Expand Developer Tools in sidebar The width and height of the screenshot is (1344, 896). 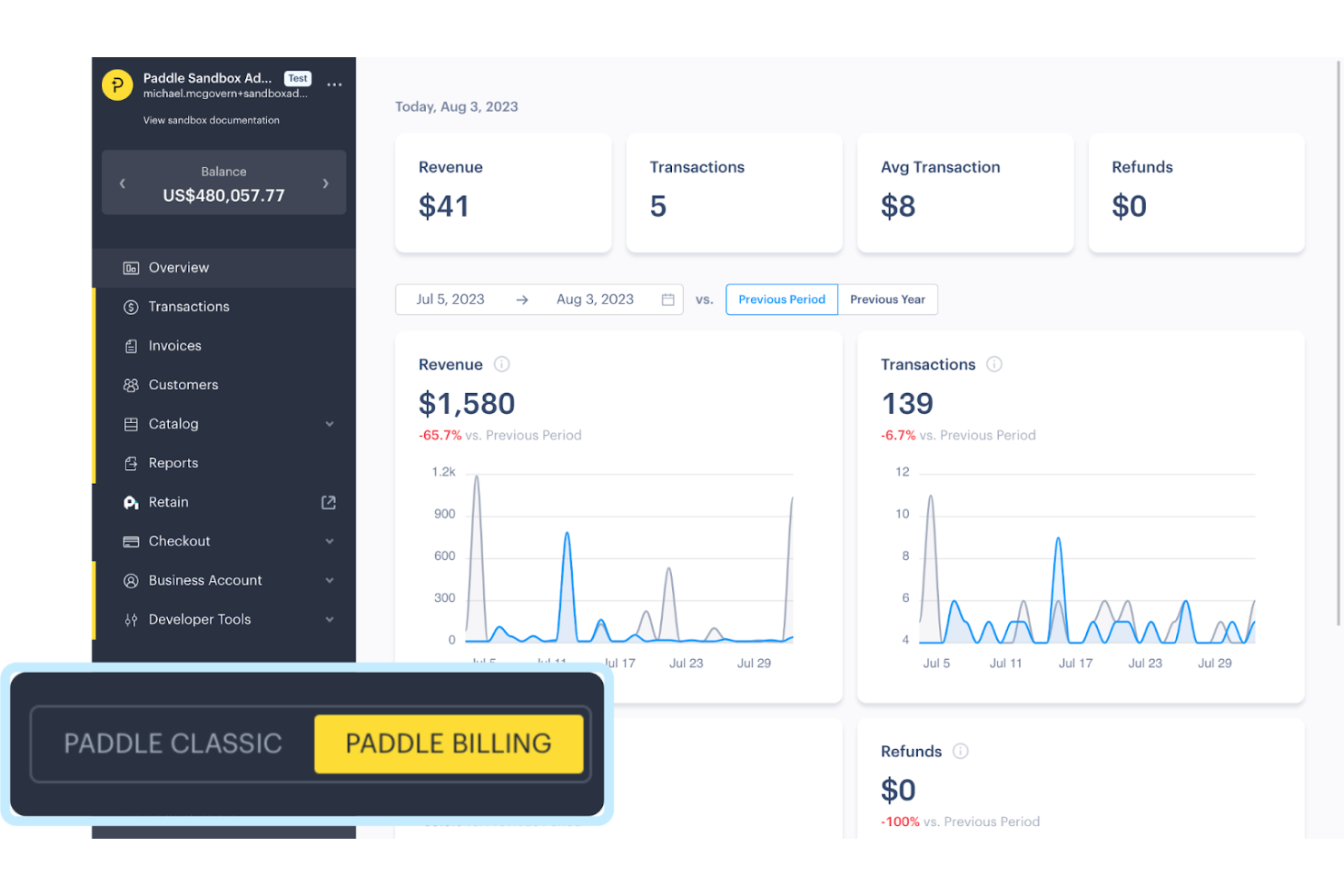click(x=330, y=619)
